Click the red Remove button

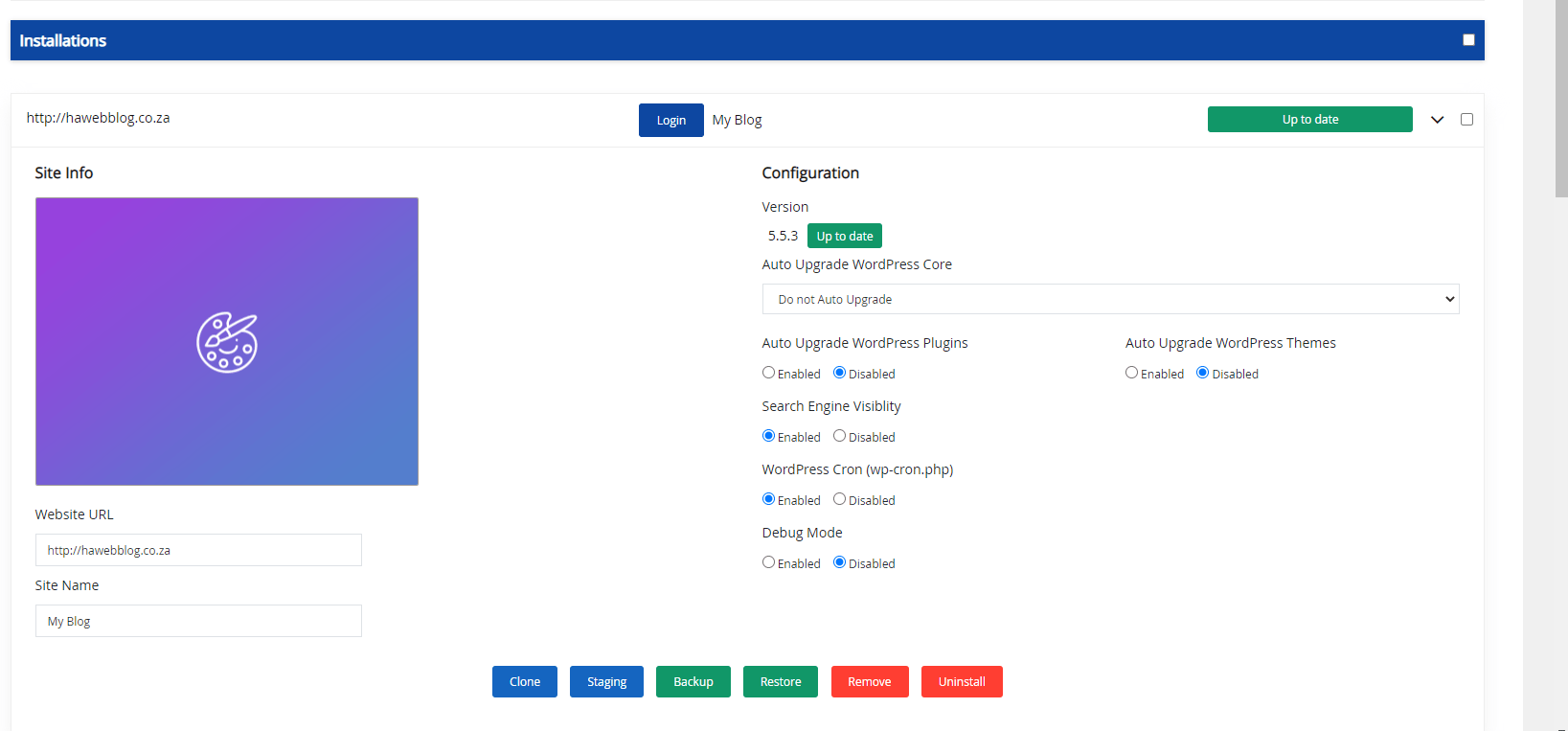pyautogui.click(x=869, y=681)
